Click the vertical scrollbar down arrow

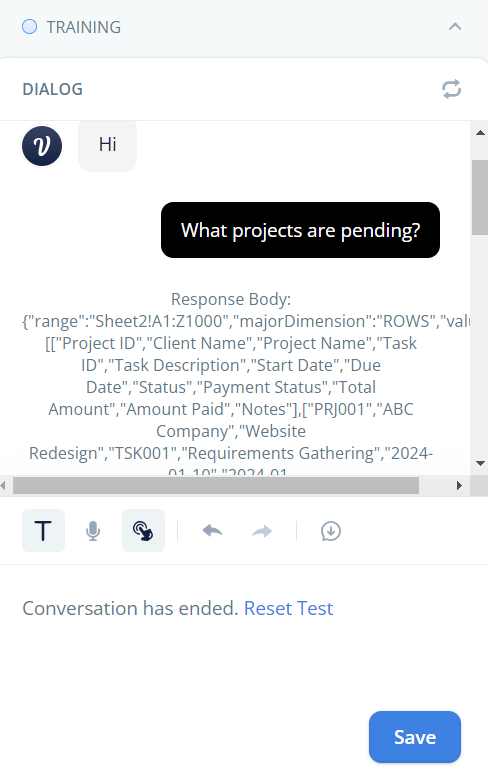(480, 463)
